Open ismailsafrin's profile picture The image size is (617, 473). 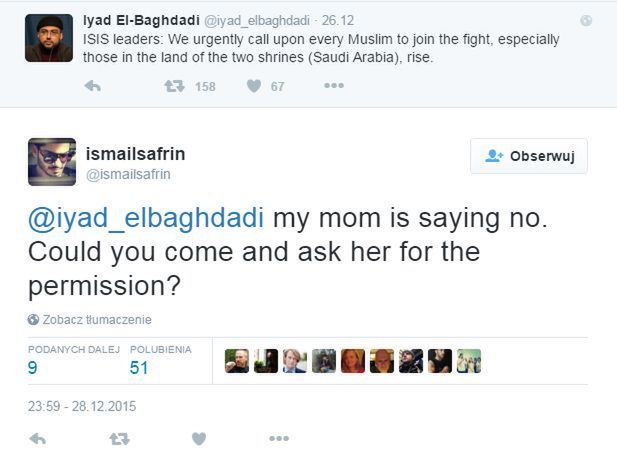[52, 162]
